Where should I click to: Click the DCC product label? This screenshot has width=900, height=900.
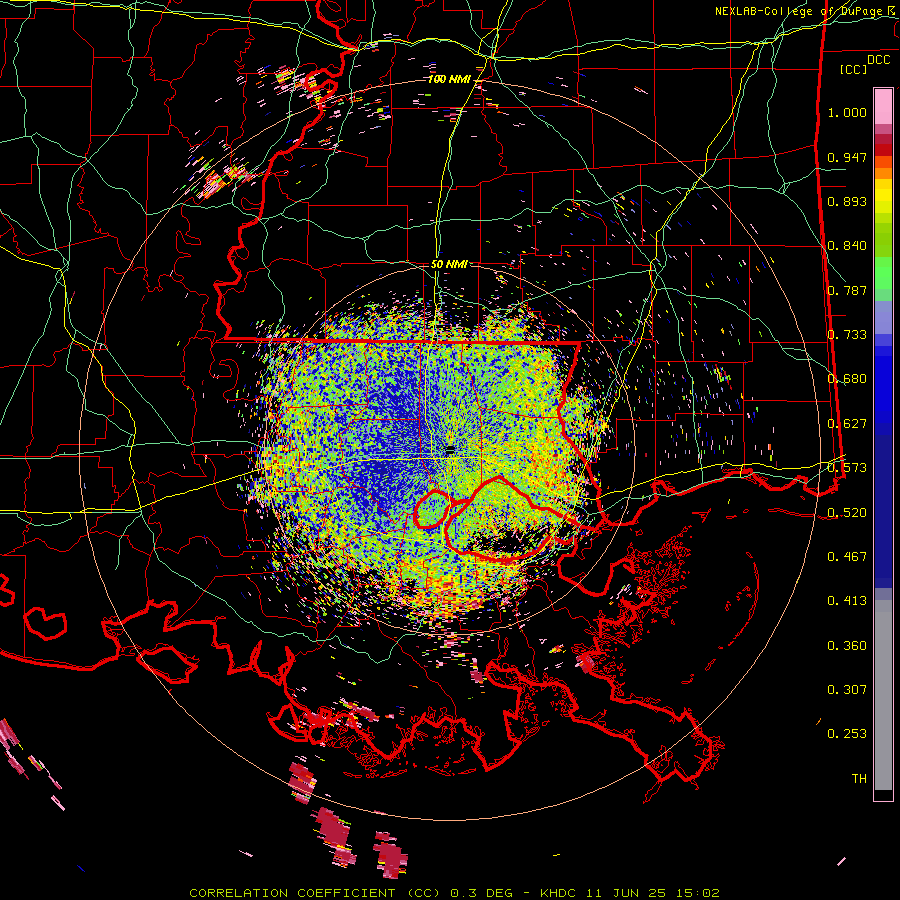(x=878, y=60)
